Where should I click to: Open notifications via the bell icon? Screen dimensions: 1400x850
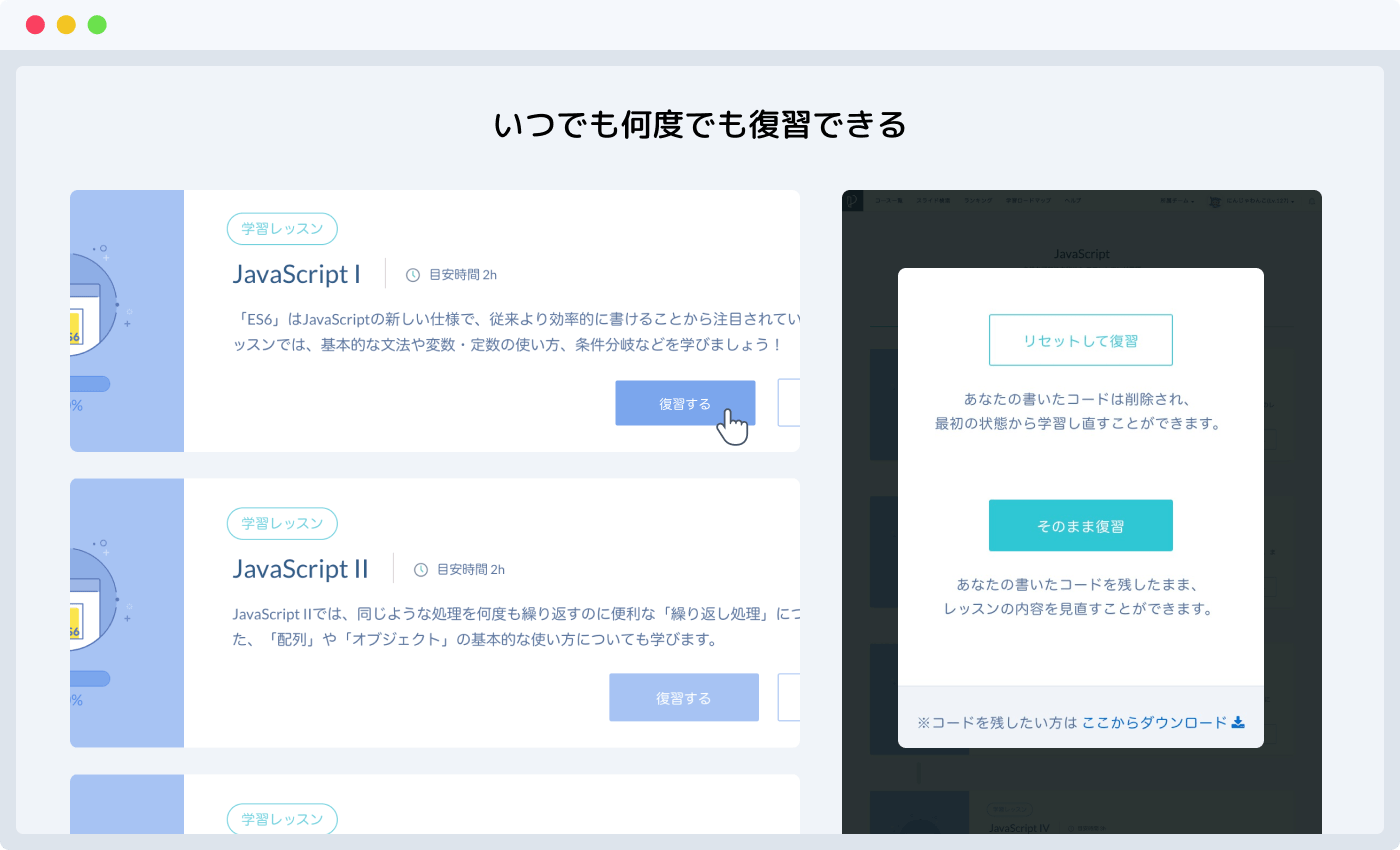coord(1311,200)
